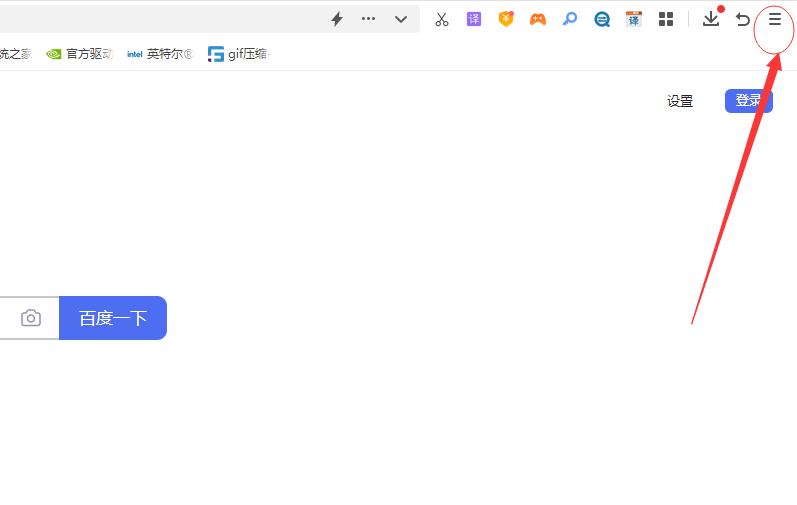Click the 百度一下 search button
The height and width of the screenshot is (505, 797).
[113, 318]
